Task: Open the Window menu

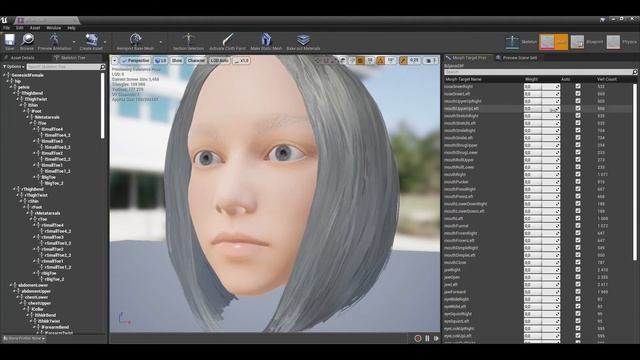Action: [53, 28]
